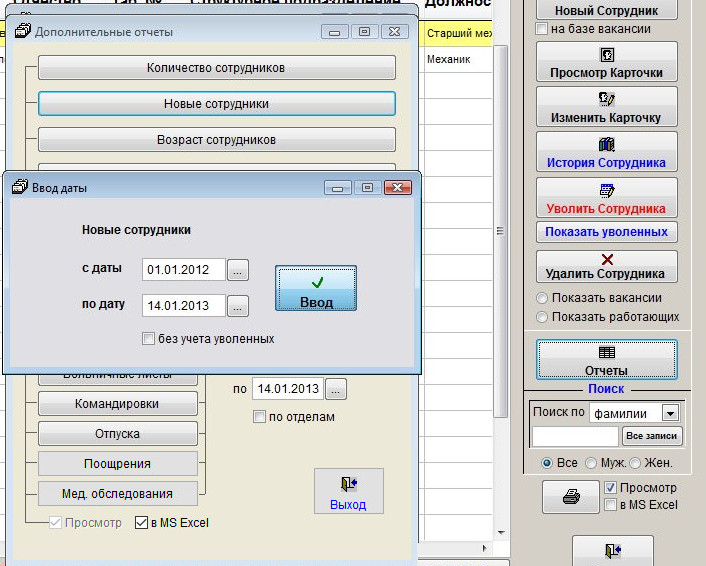
Task: Toggle 'на базе вакансии' checkbox
Action: 541,29
